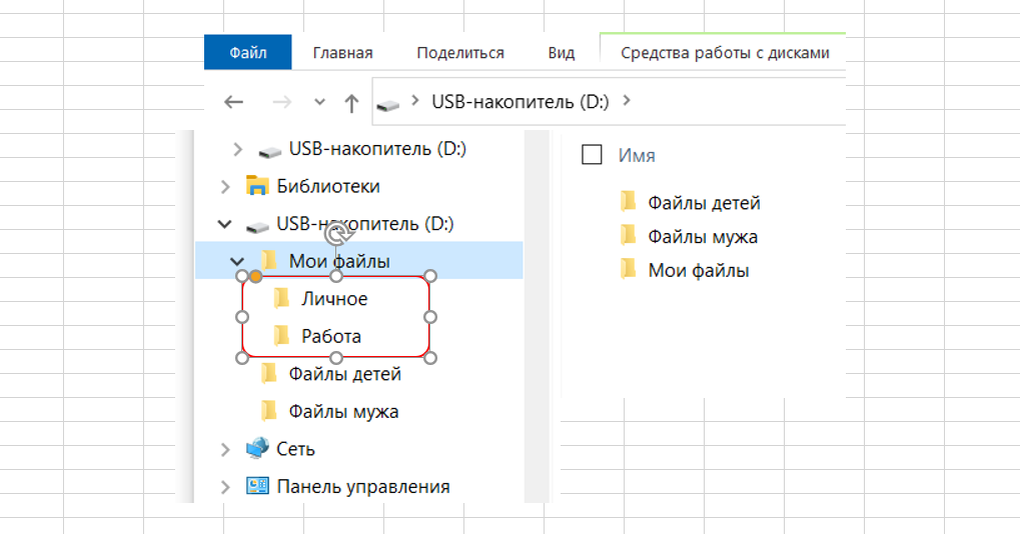Click the folder icon beside Работа
The width and height of the screenshot is (1020, 534).
pos(282,336)
